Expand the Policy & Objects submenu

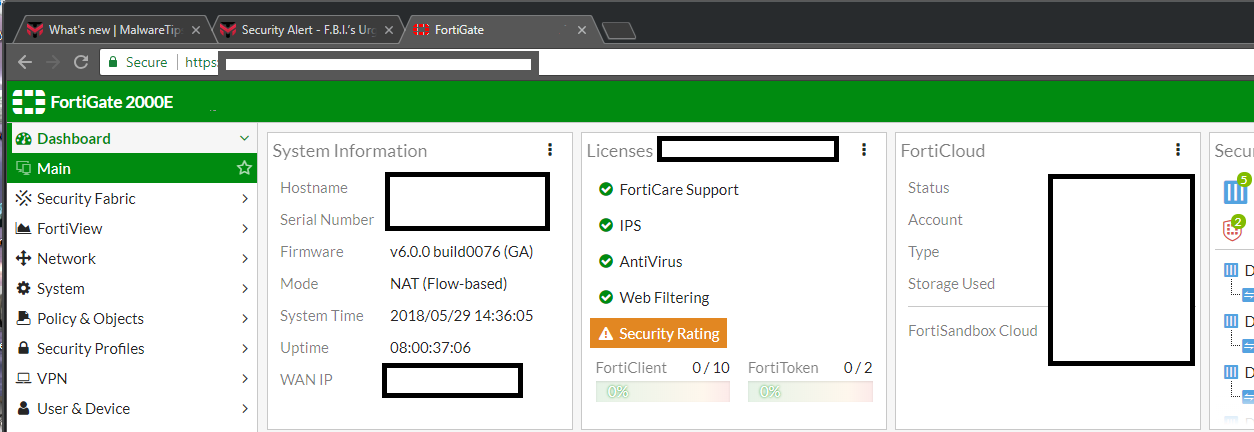pyautogui.click(x=245, y=319)
